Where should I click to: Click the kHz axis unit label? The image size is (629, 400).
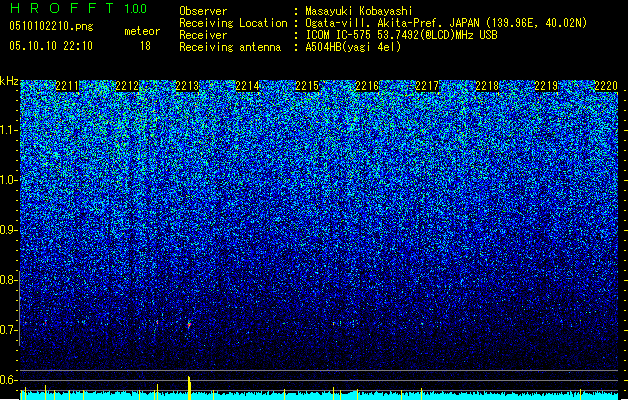pos(9,81)
